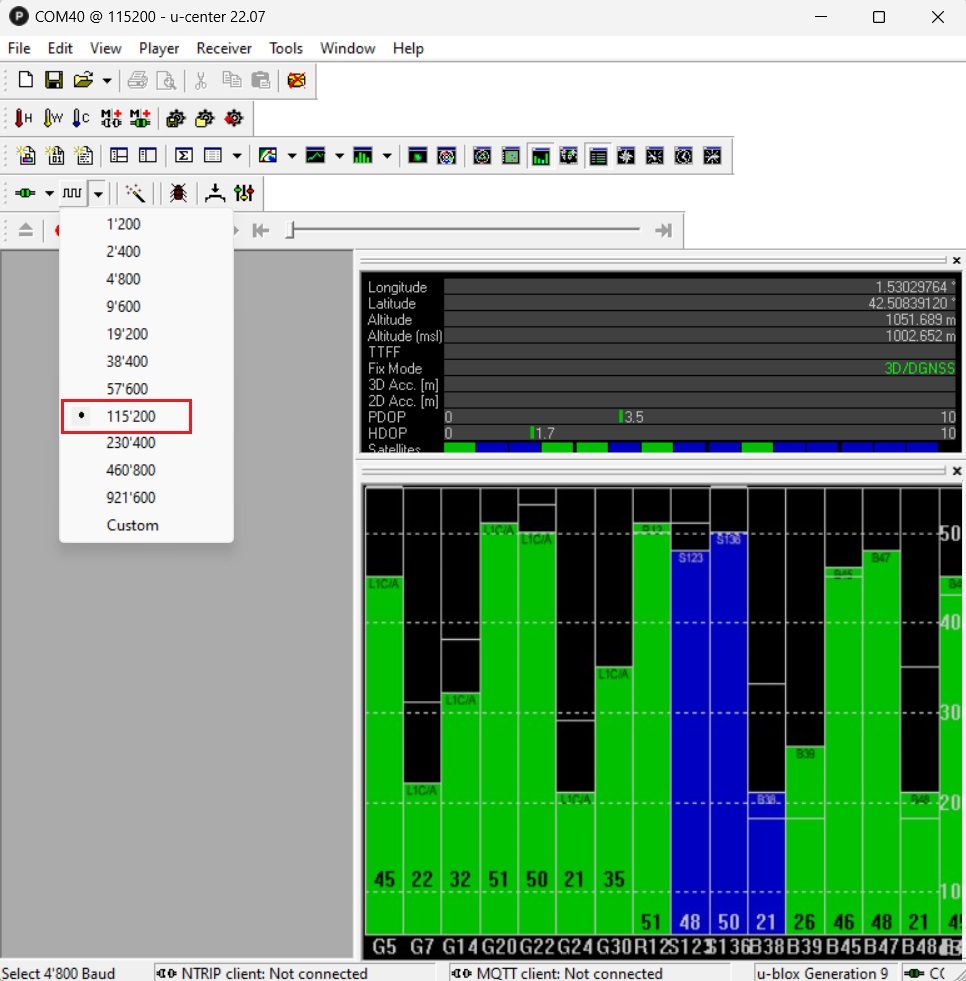Open the Tools menu

click(x=286, y=48)
